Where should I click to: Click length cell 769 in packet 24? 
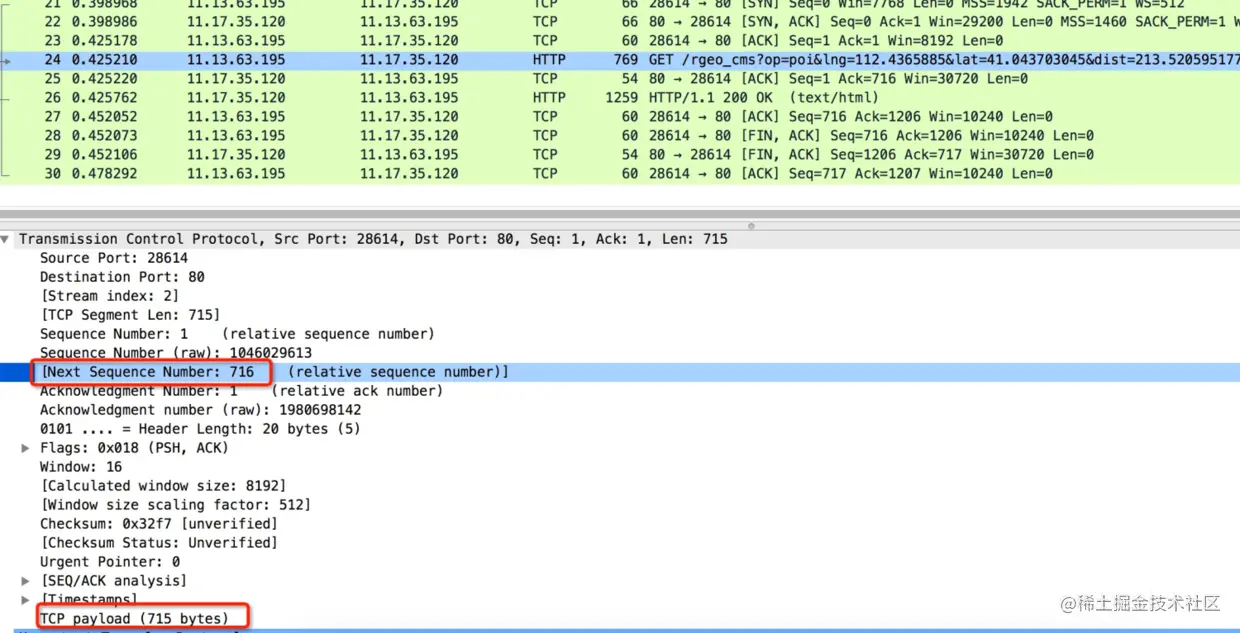coord(626,59)
